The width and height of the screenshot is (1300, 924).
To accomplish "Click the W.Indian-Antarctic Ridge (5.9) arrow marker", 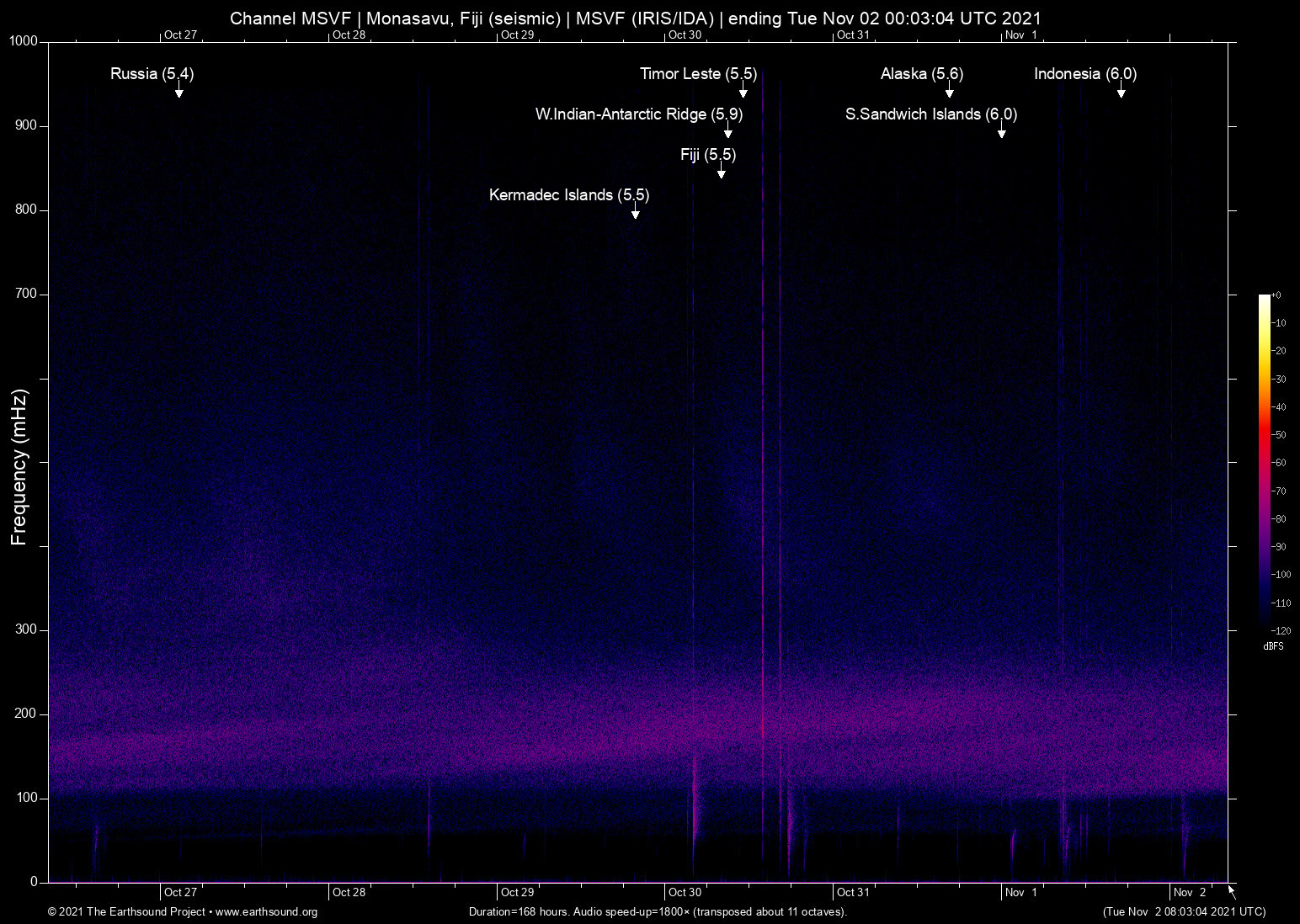I will (x=728, y=130).
